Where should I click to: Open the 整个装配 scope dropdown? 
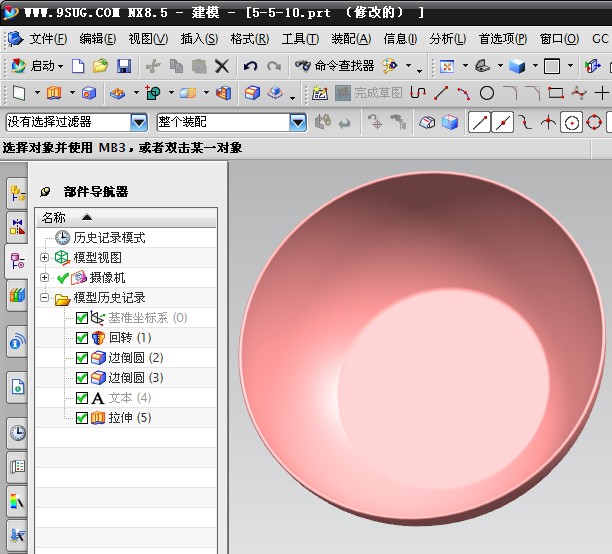pyautogui.click(x=298, y=123)
